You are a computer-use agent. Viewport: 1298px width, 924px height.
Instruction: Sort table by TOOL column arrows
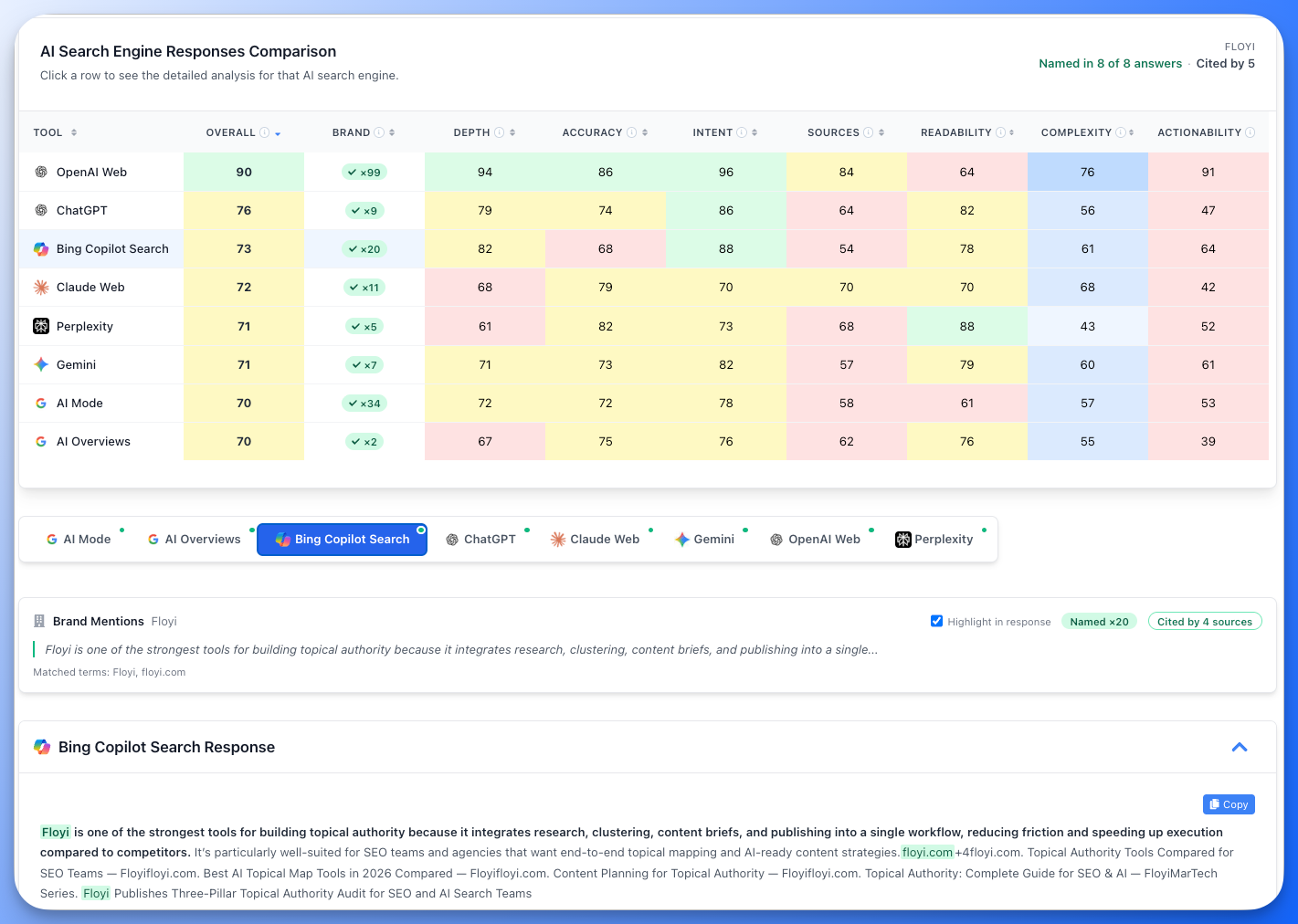tap(74, 132)
